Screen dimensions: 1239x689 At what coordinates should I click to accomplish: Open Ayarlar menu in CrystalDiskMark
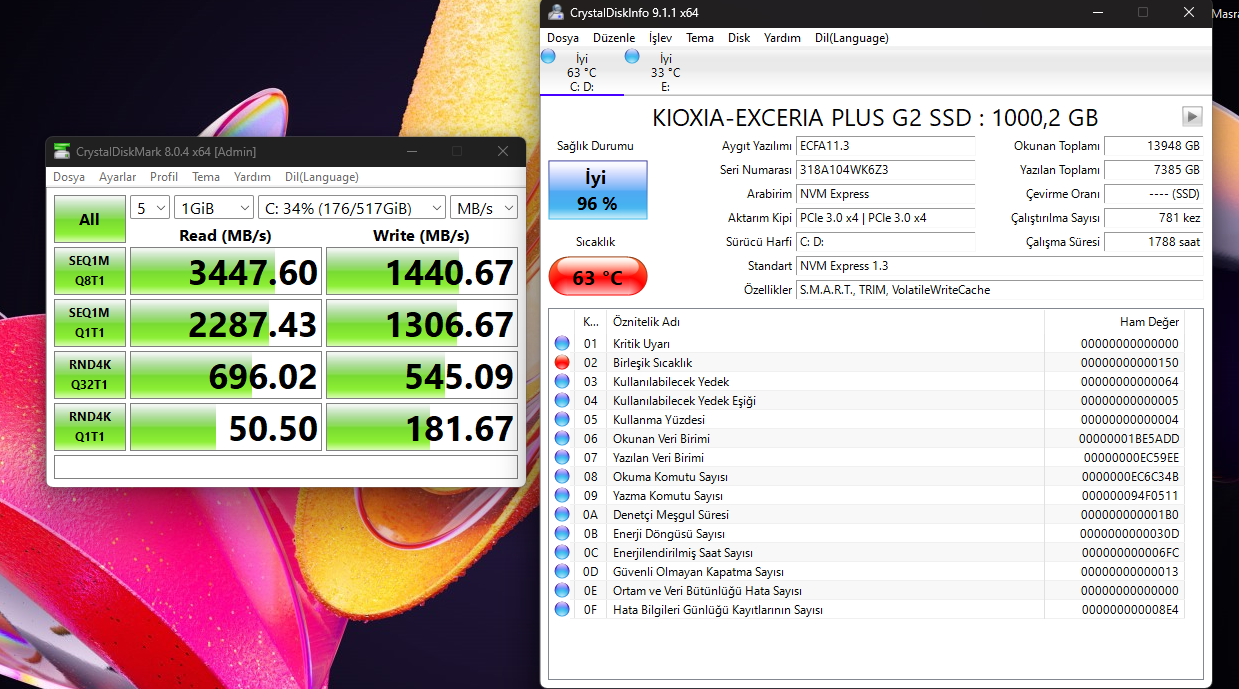pos(118,177)
